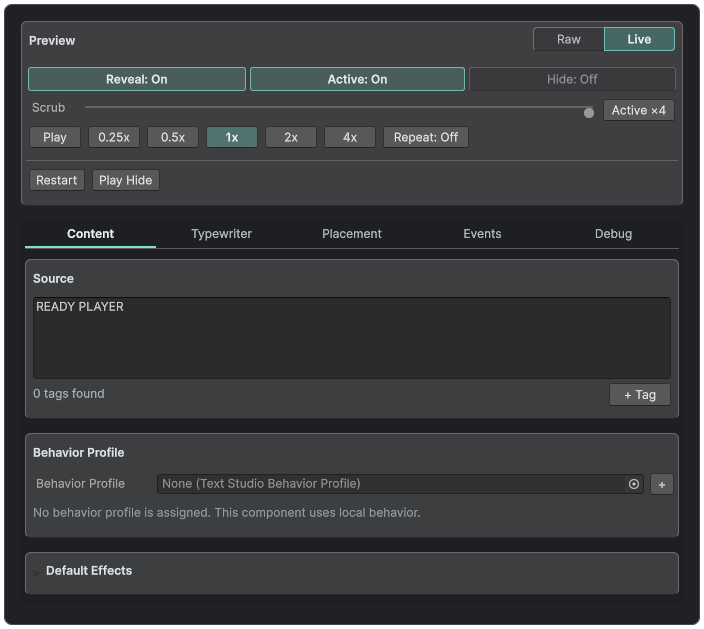Create a new Behavior Profile with plus button

pyautogui.click(x=661, y=484)
